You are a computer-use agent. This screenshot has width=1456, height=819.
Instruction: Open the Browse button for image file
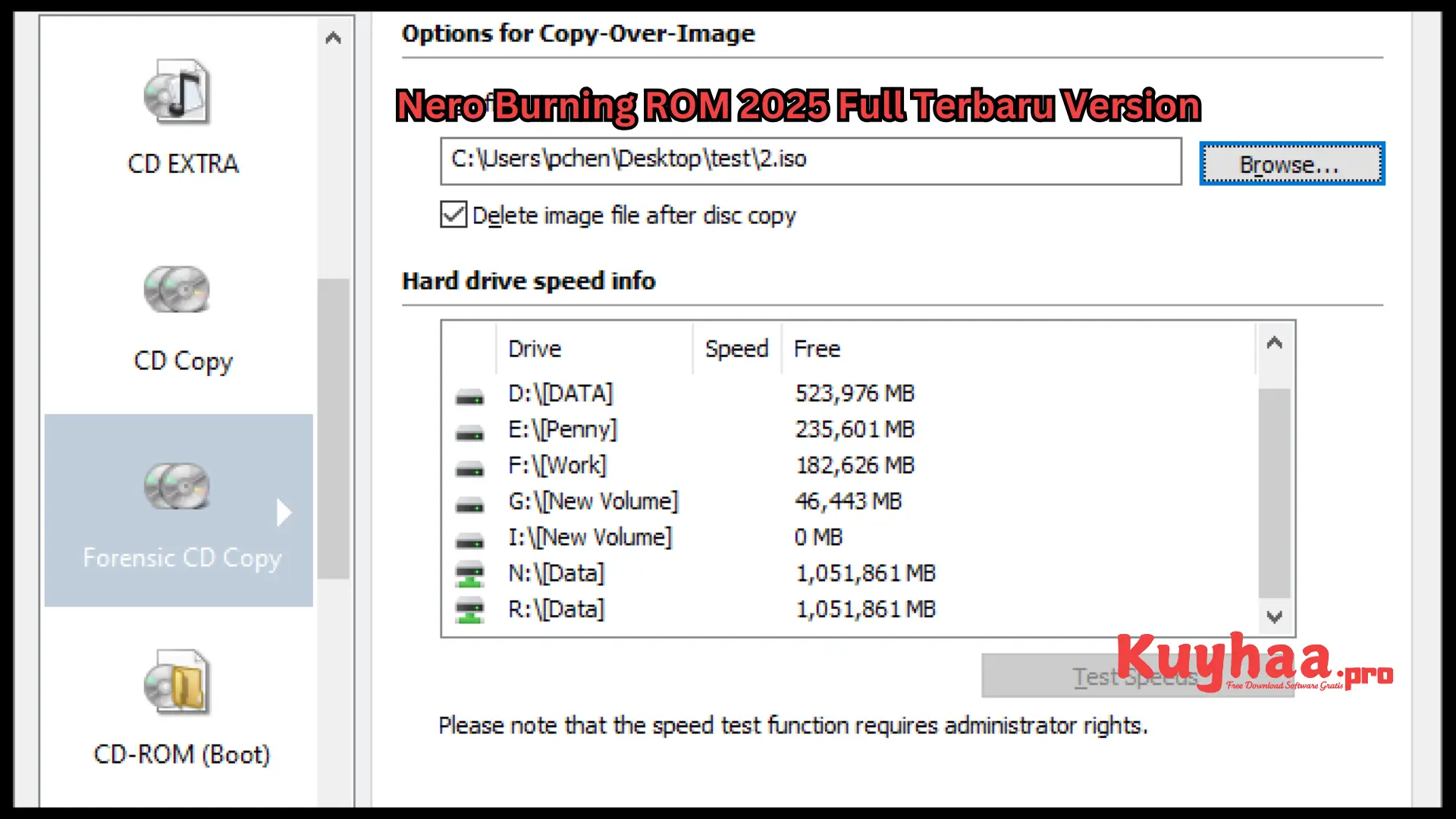[x=1291, y=163]
